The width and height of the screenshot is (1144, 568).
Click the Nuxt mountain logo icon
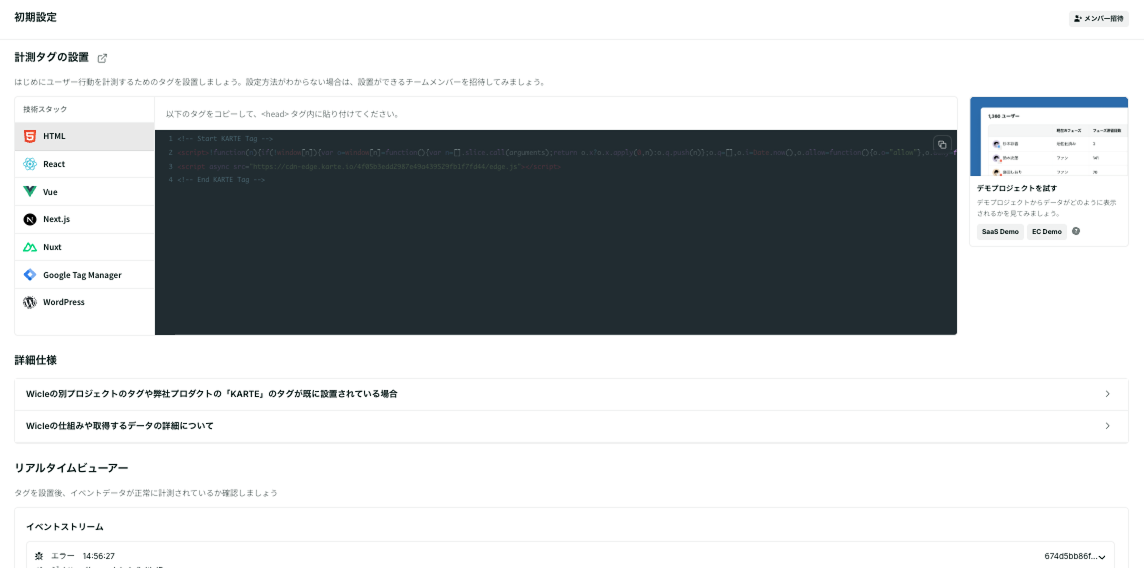[x=30, y=247]
